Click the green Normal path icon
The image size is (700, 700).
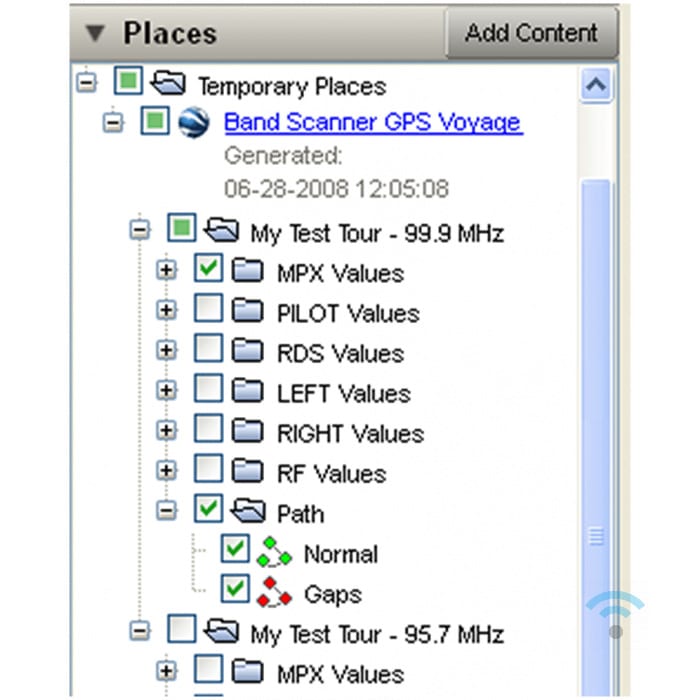click(274, 553)
